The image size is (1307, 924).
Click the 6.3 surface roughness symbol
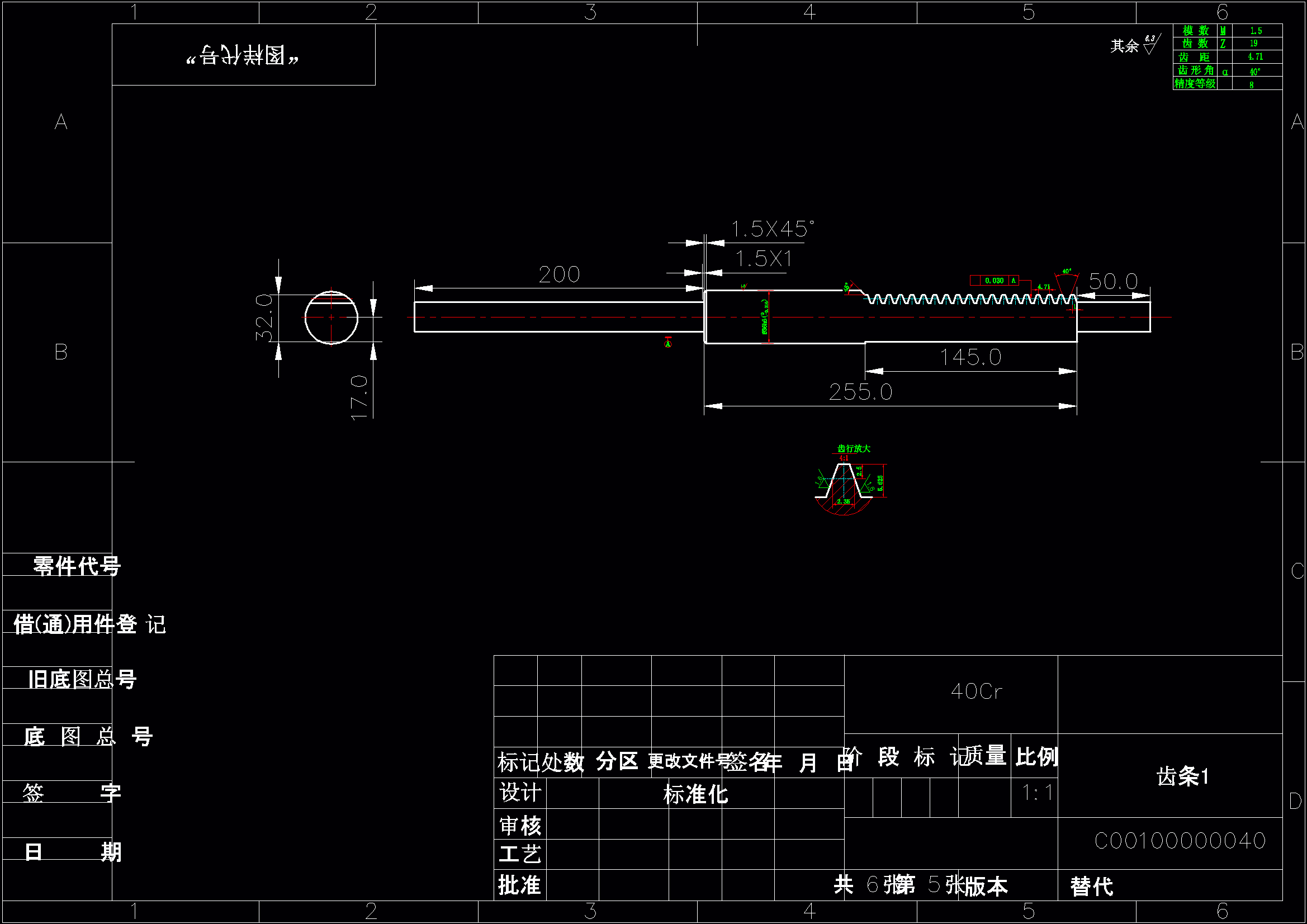(x=1151, y=44)
